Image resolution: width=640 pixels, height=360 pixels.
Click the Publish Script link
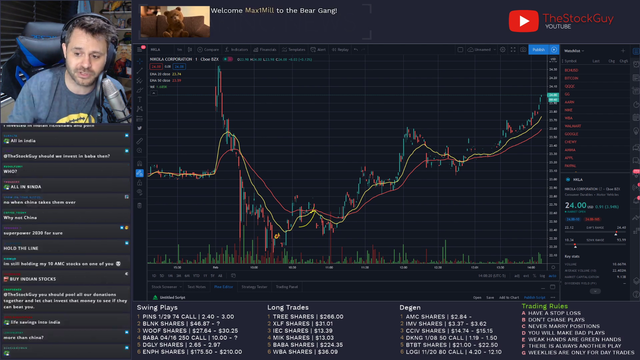(534, 298)
